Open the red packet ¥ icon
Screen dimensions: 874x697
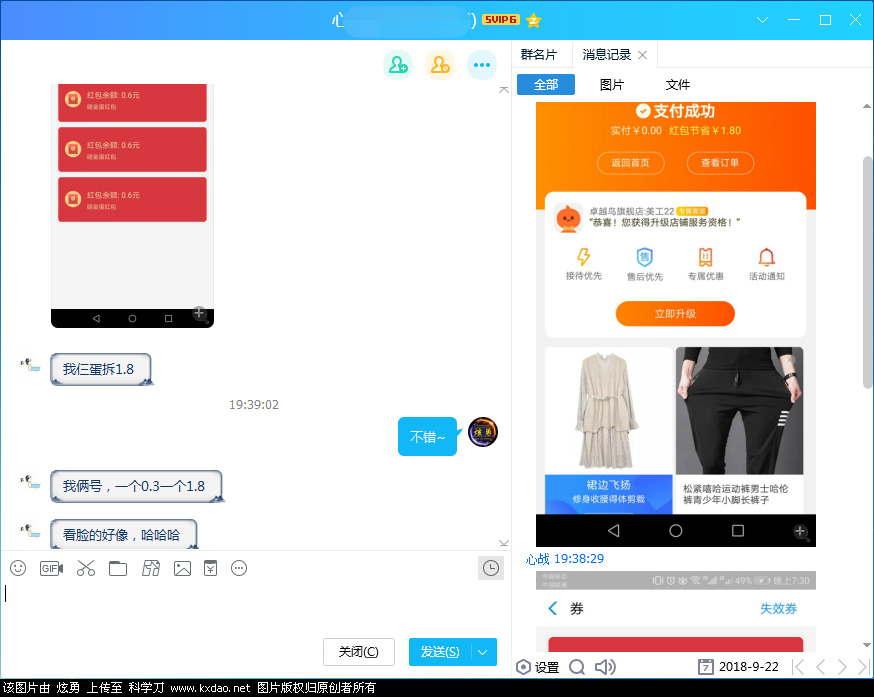click(x=211, y=568)
